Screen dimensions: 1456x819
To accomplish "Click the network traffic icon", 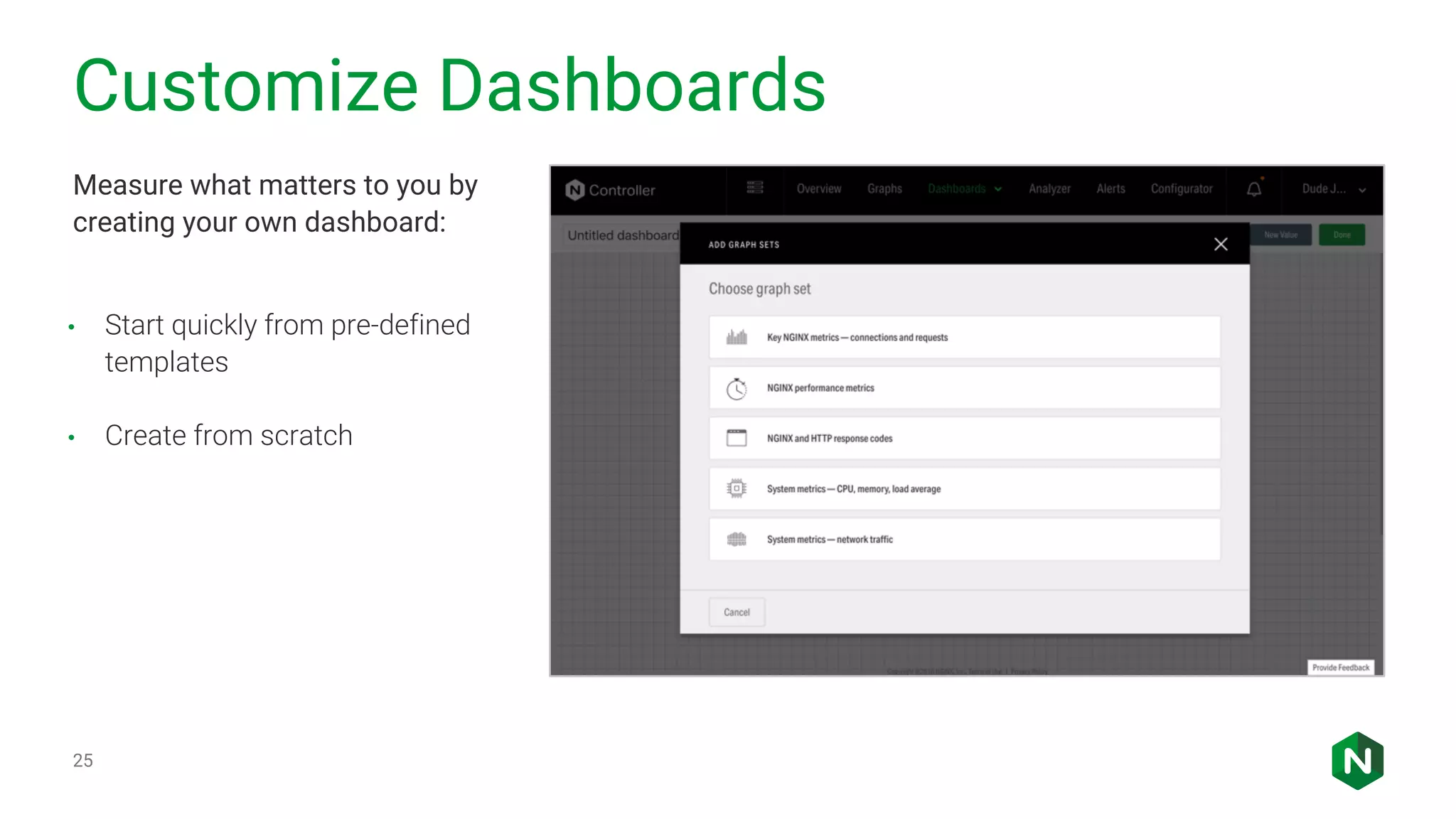I will [737, 539].
